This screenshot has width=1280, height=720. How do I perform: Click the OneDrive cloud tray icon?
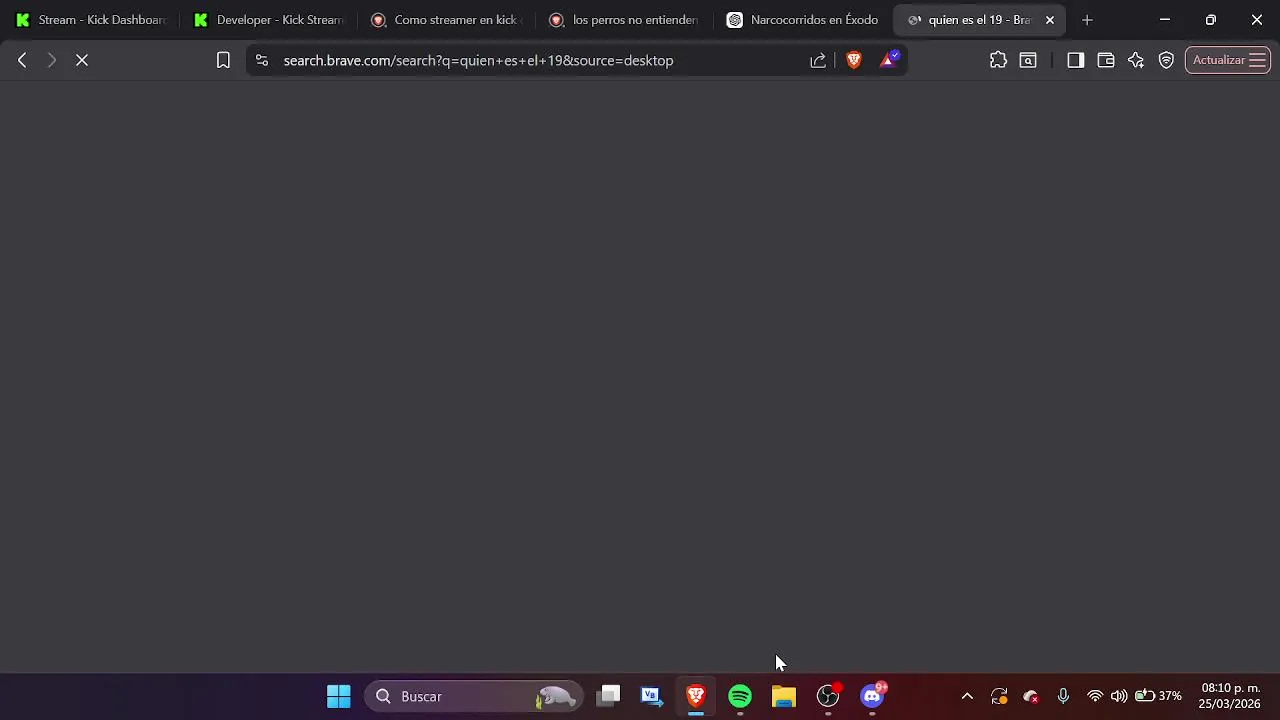click(x=1031, y=696)
